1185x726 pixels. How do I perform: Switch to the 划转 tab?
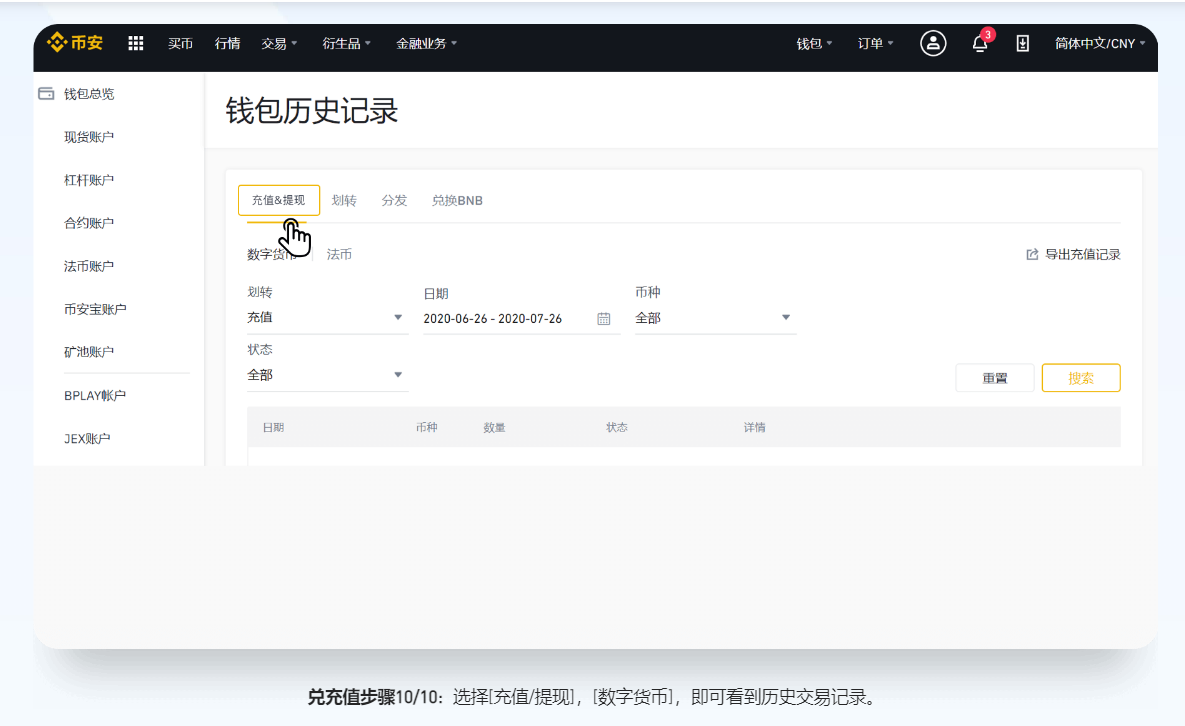tap(344, 200)
